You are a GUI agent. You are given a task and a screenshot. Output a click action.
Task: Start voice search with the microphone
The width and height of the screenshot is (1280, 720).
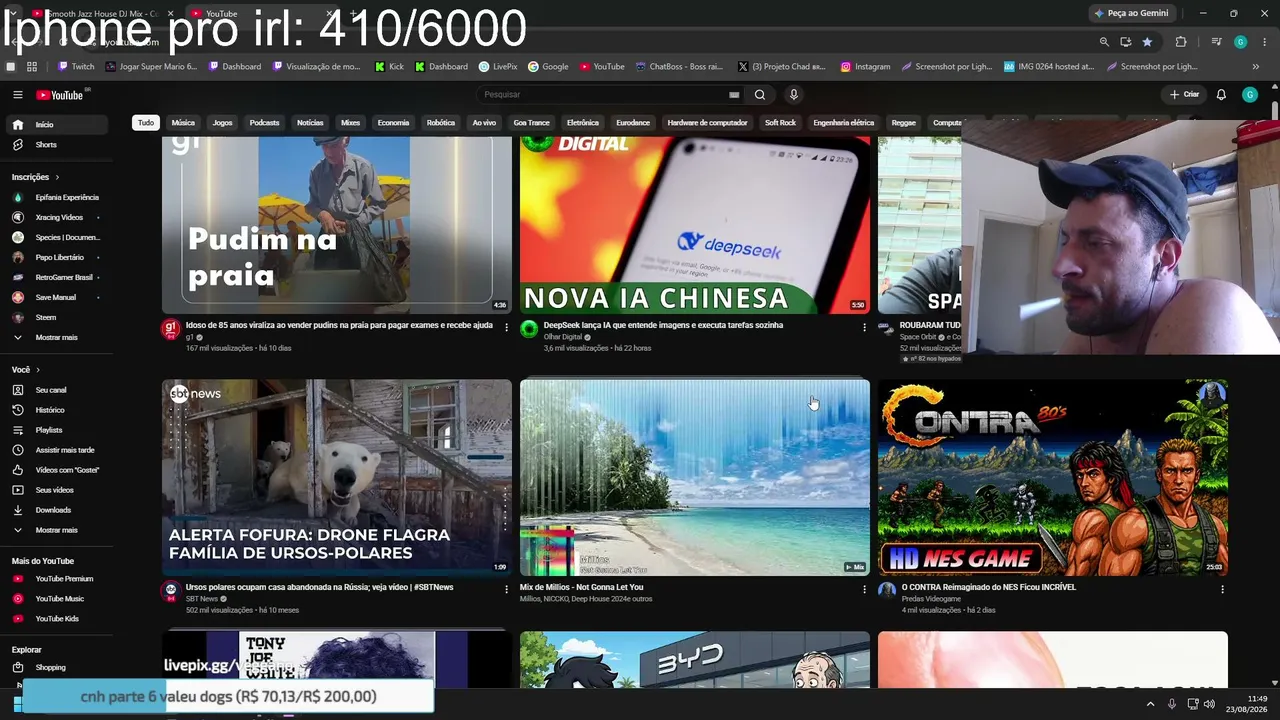click(x=794, y=95)
